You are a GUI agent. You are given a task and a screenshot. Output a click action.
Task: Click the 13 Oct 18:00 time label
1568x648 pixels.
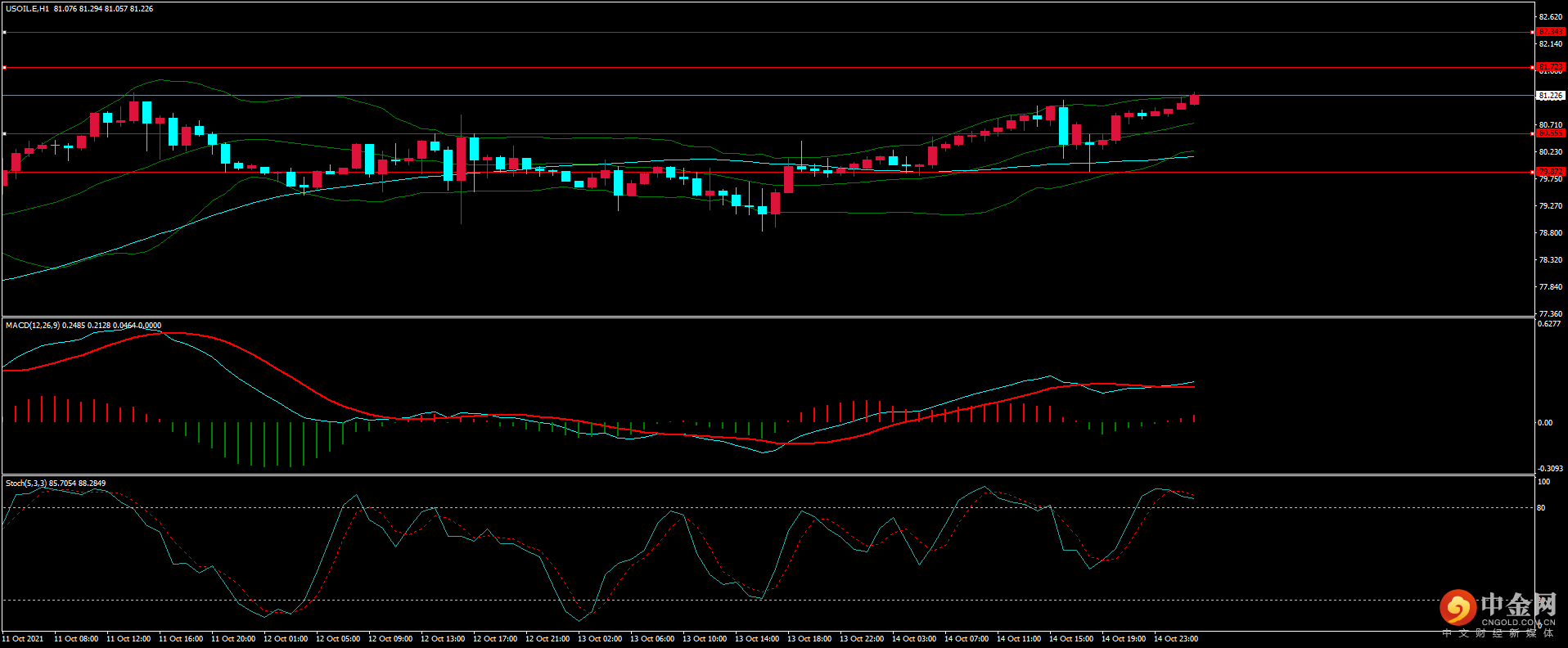(x=809, y=639)
